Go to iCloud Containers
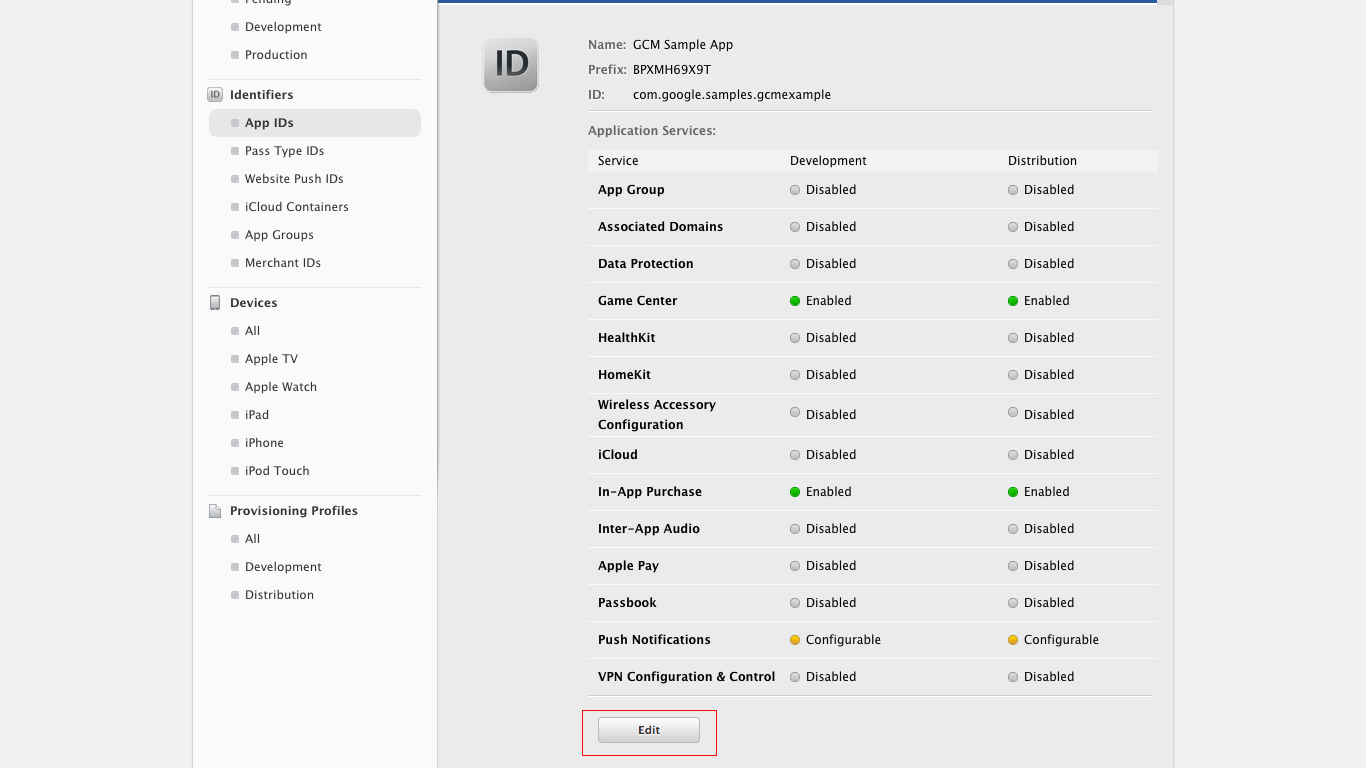Viewport: 1366px width, 768px height. click(x=297, y=207)
